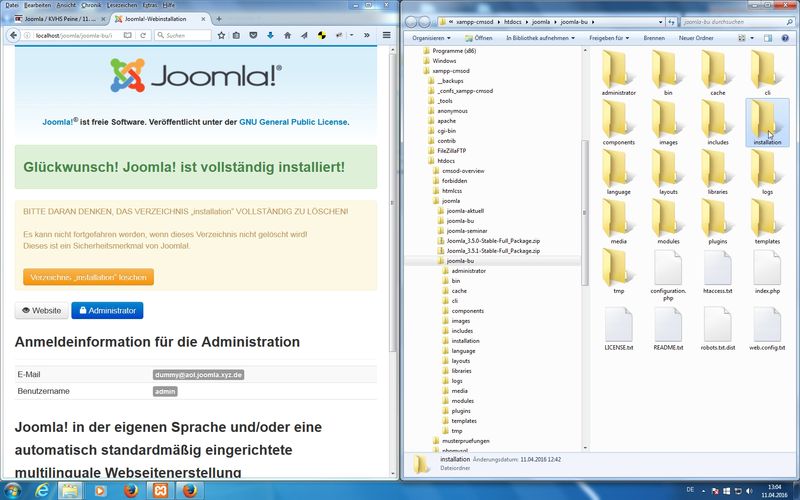
Task: Close the Joomla!-Webinstallation tab
Action: pos(203,19)
